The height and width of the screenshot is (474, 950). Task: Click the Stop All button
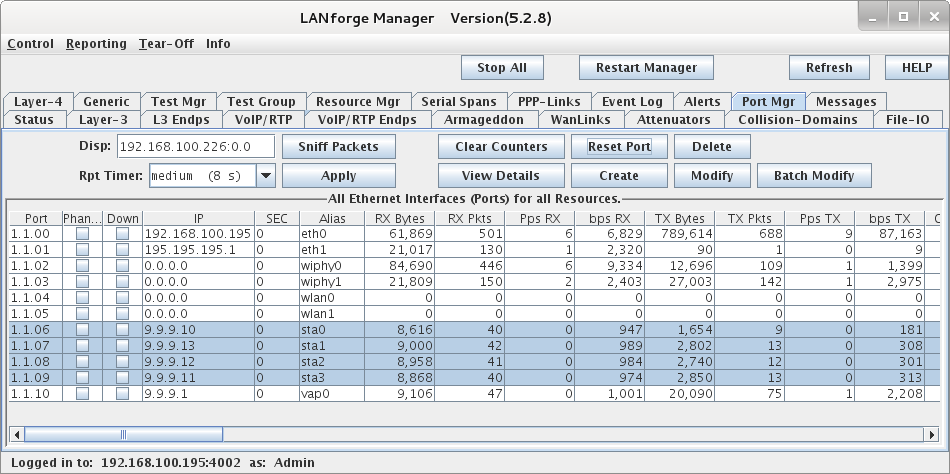pyautogui.click(x=502, y=68)
